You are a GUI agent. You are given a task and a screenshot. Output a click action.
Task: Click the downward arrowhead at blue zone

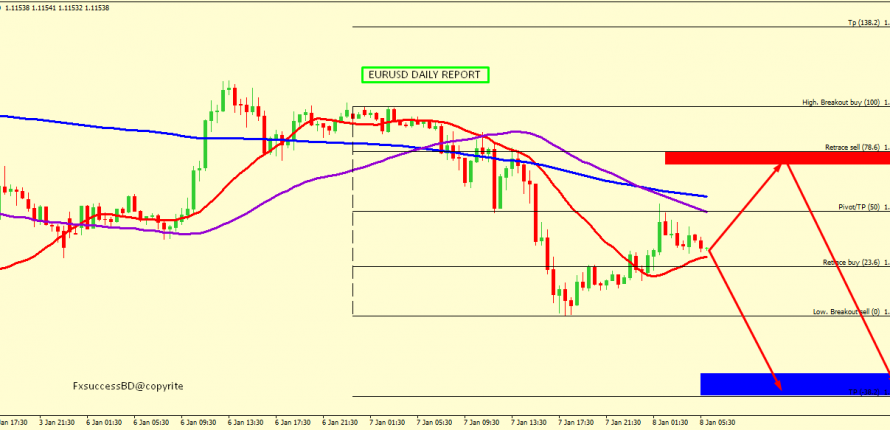[776, 383]
